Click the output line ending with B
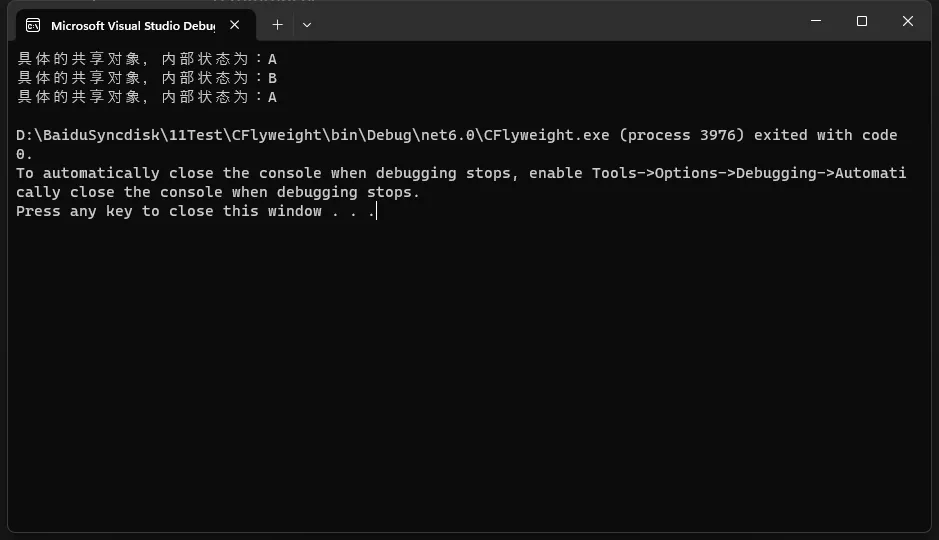939x540 pixels. pos(147,78)
